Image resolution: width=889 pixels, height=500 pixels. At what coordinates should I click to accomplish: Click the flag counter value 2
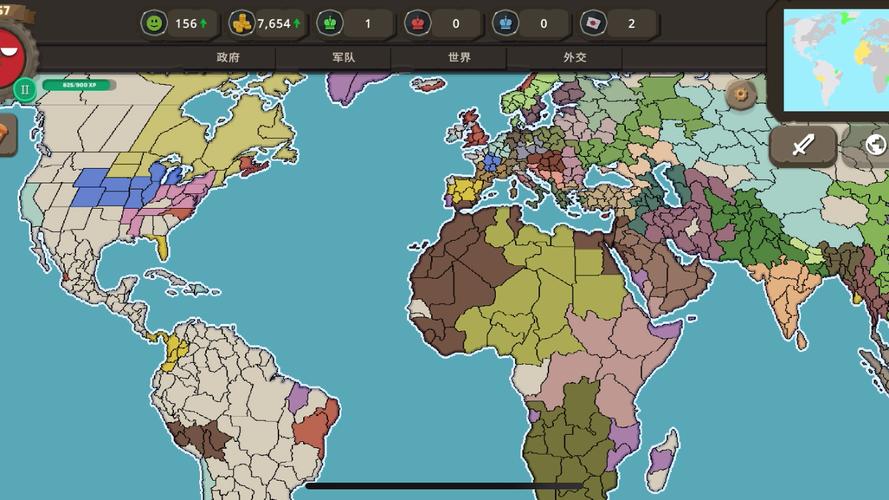(x=632, y=24)
